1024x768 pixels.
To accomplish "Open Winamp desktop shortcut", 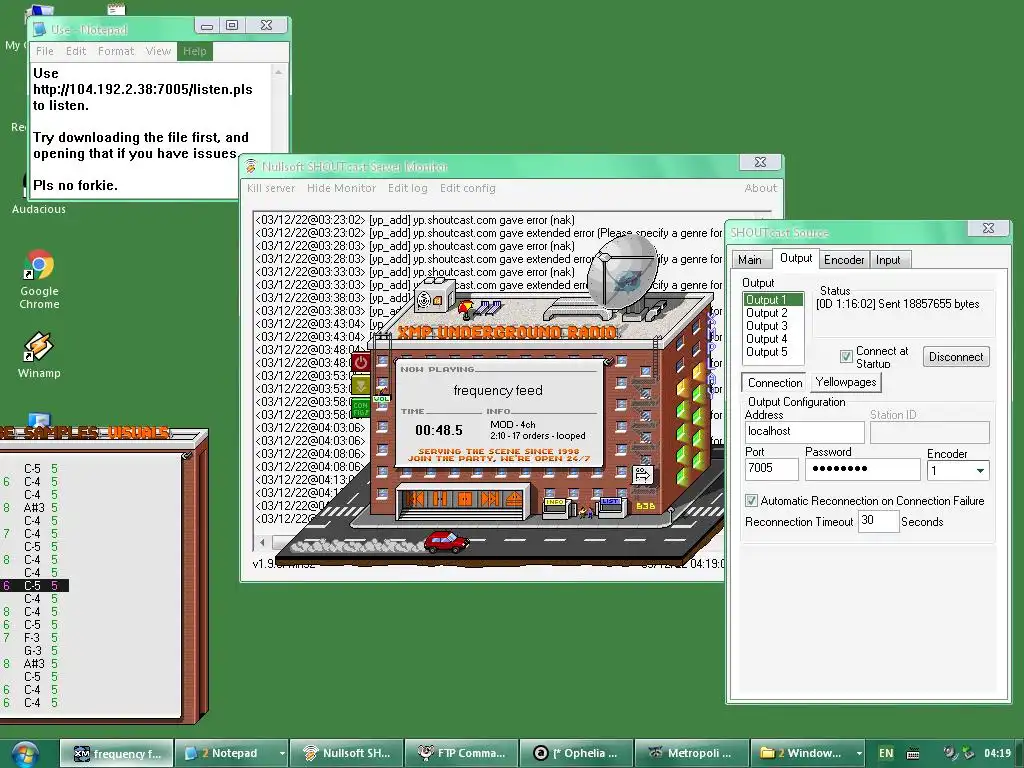I will 39,355.
